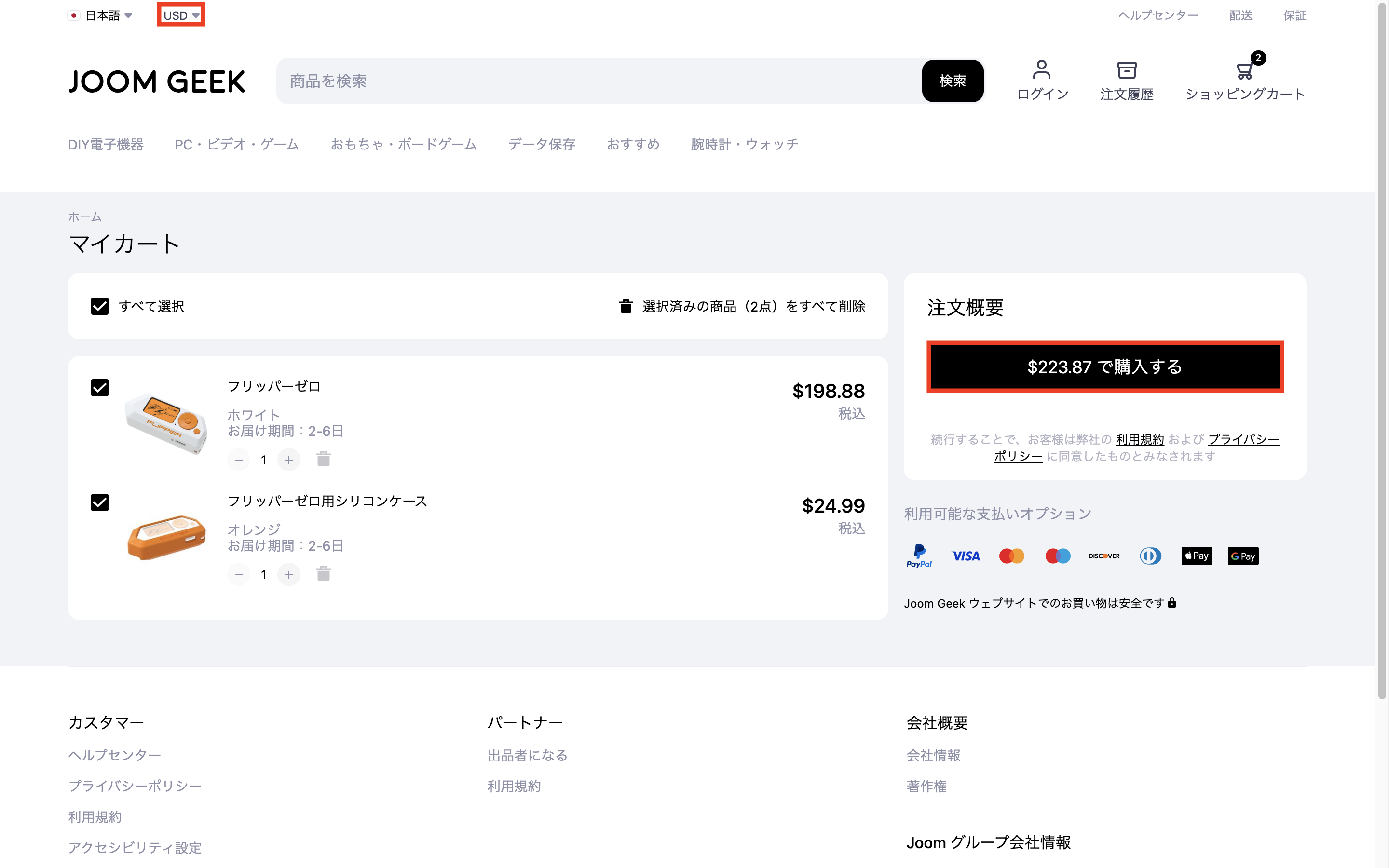Open the USD currency dropdown

[x=180, y=15]
